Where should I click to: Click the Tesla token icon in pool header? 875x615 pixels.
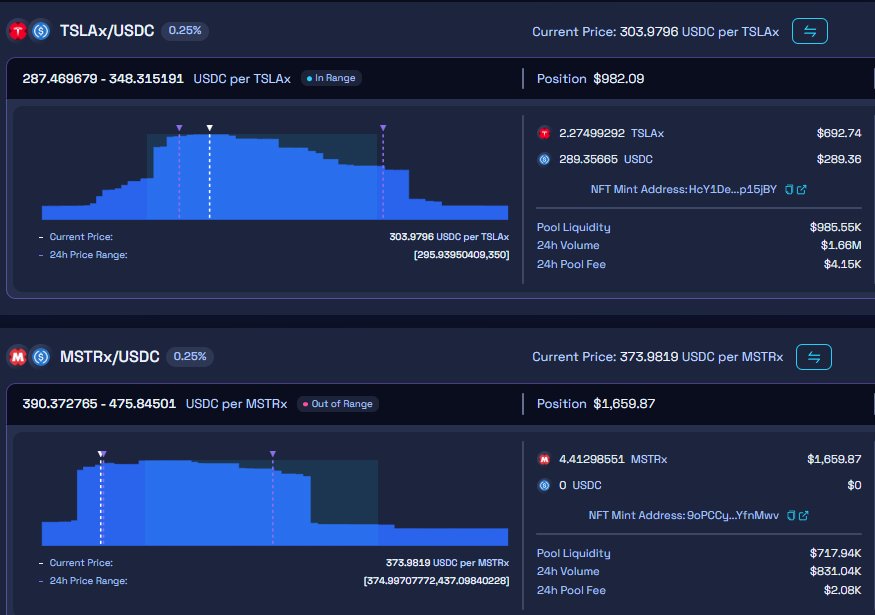click(x=17, y=31)
